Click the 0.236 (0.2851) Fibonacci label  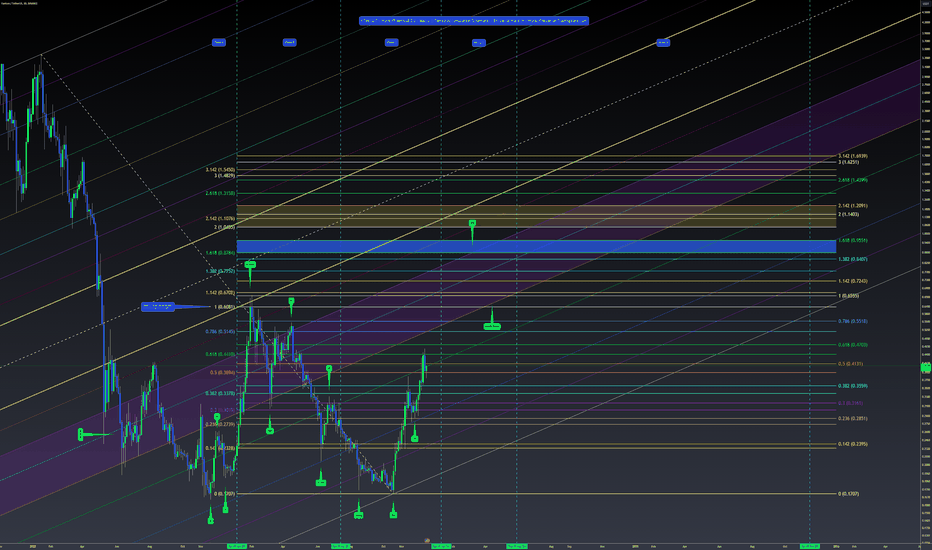click(x=852, y=419)
